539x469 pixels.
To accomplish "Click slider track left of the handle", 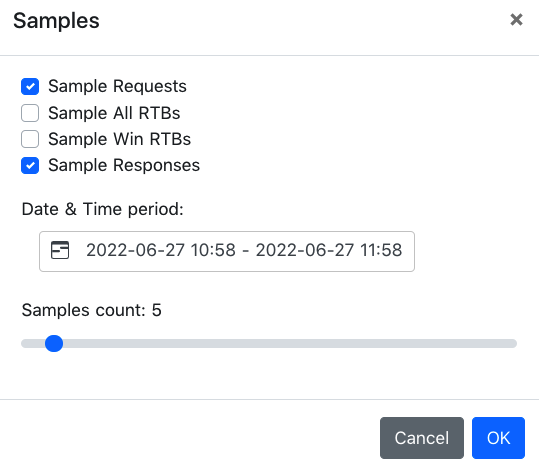I will [33, 343].
